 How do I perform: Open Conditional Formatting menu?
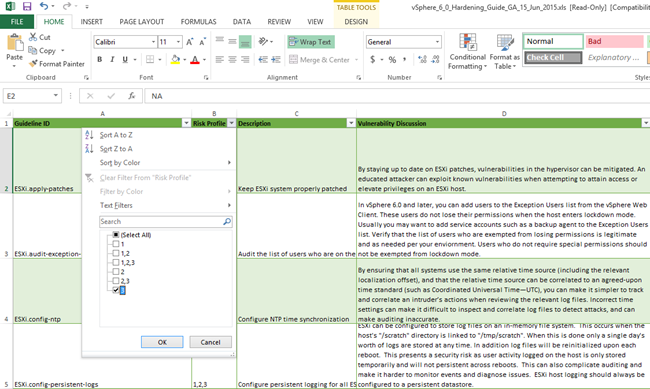coord(468,52)
